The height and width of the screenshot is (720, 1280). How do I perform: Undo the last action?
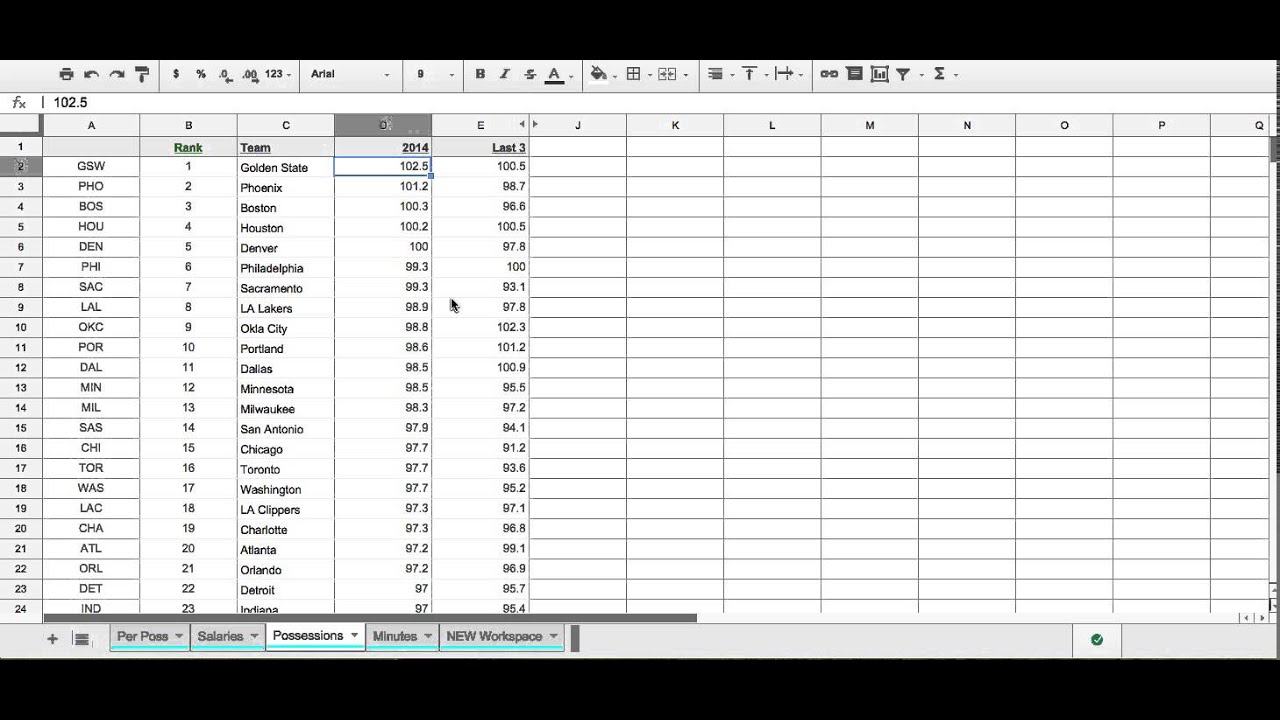click(91, 74)
